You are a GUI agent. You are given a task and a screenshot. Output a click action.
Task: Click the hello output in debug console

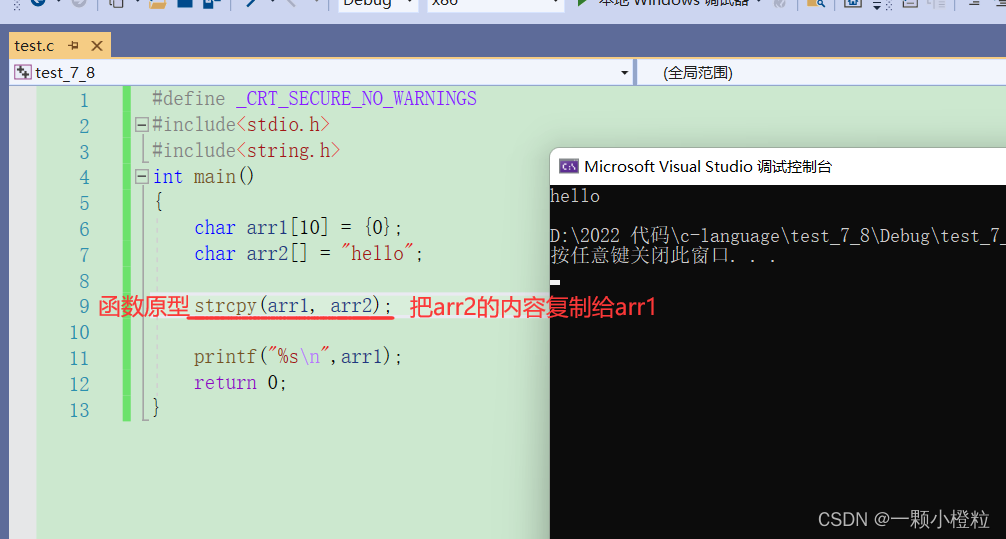coord(575,196)
